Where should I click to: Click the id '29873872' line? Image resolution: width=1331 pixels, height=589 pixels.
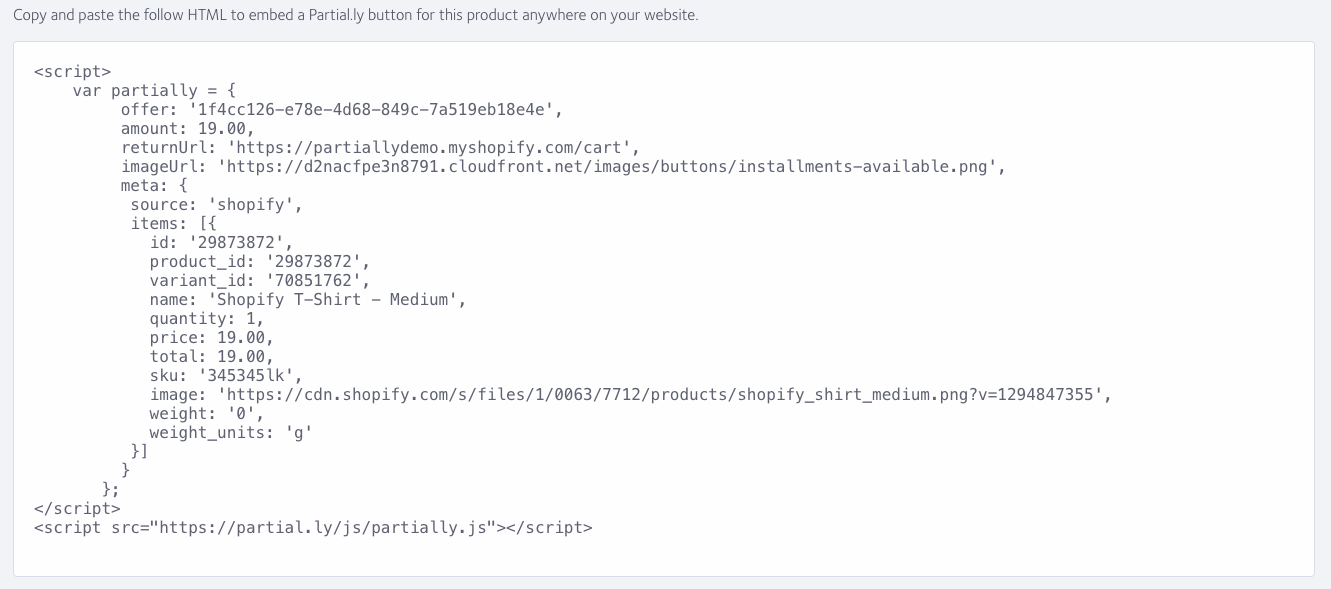pos(221,243)
